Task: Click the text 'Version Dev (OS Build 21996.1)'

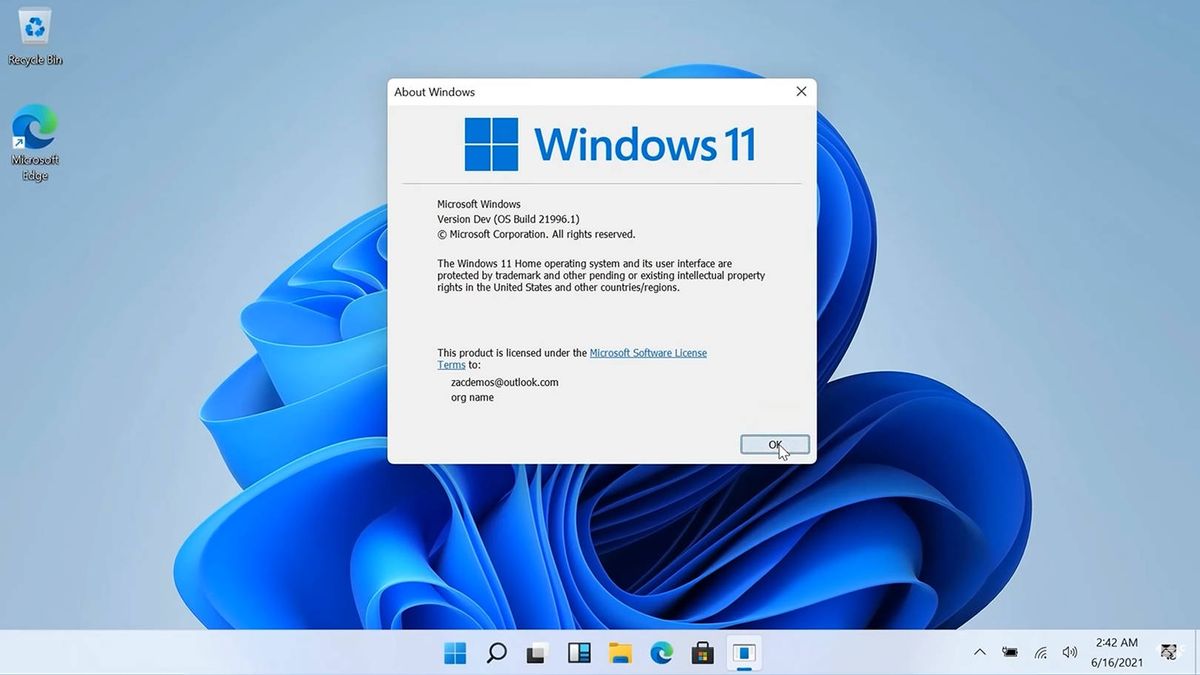Action: coord(508,219)
